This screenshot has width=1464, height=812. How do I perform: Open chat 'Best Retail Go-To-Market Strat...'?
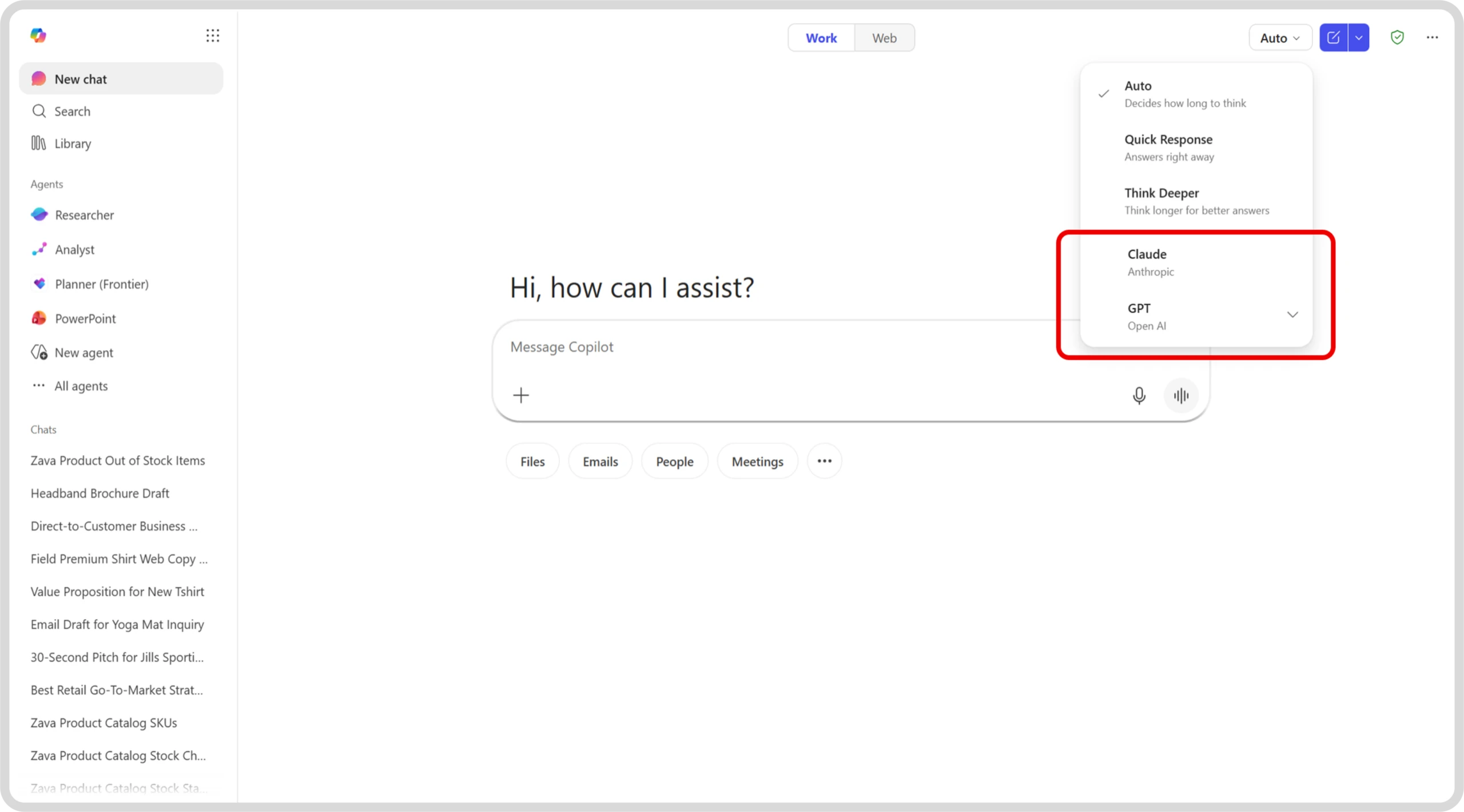pyautogui.click(x=117, y=690)
